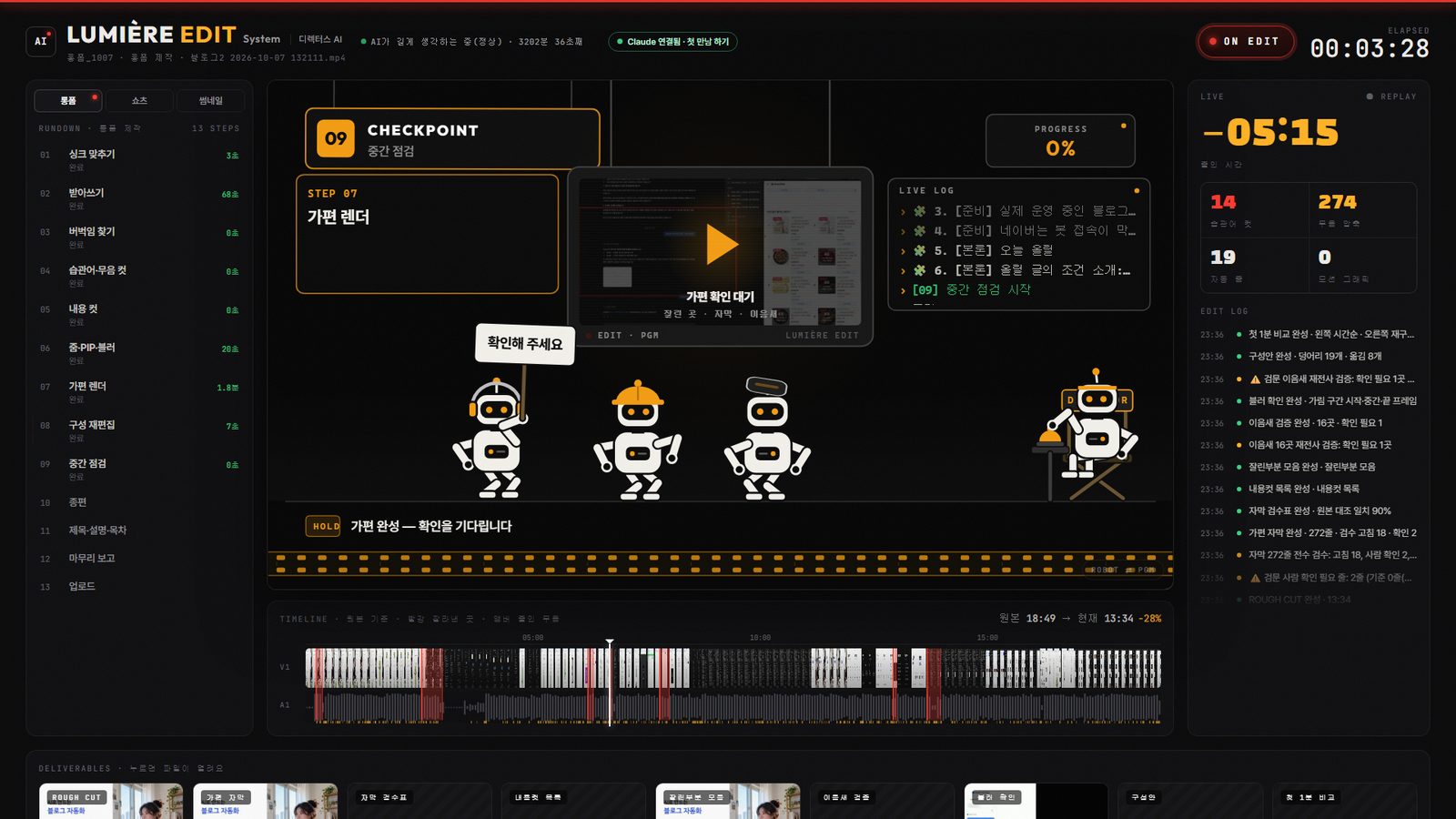Click the A1 audio waveform track
Viewport: 1456px width, 819px height.
733,707
